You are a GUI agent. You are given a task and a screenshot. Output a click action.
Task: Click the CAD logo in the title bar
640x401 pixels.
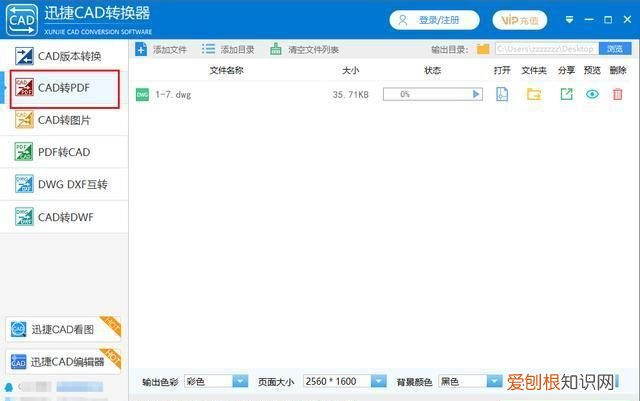(x=22, y=20)
